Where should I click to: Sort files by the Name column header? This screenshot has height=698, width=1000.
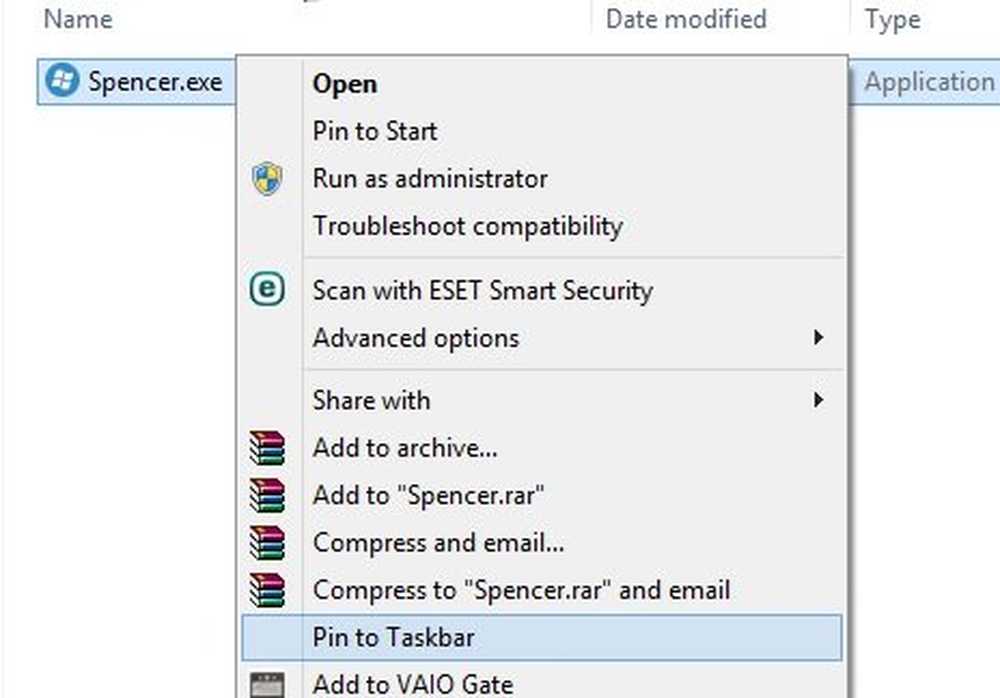[78, 19]
